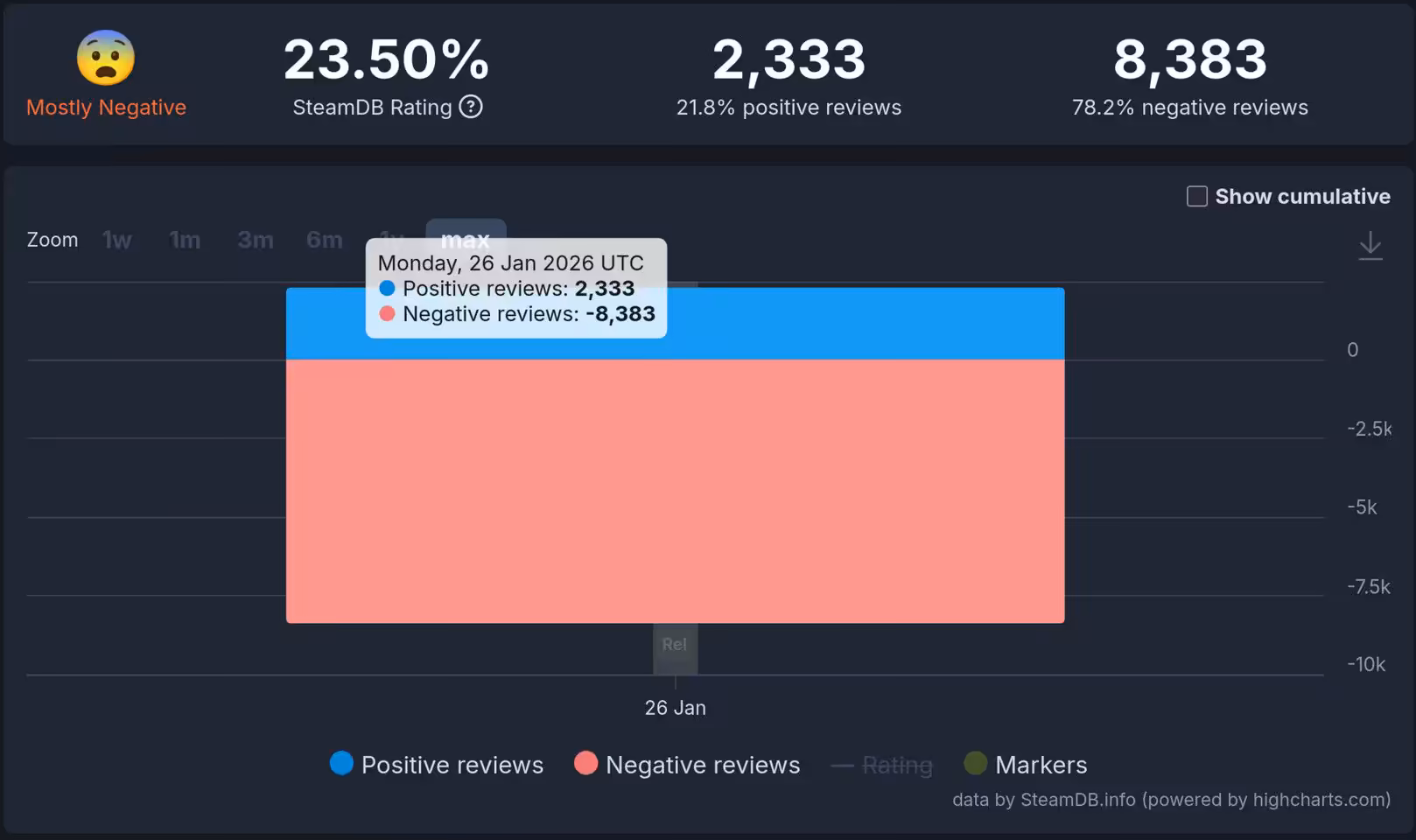
Task: Select the max zoom range
Action: pyautogui.click(x=466, y=239)
